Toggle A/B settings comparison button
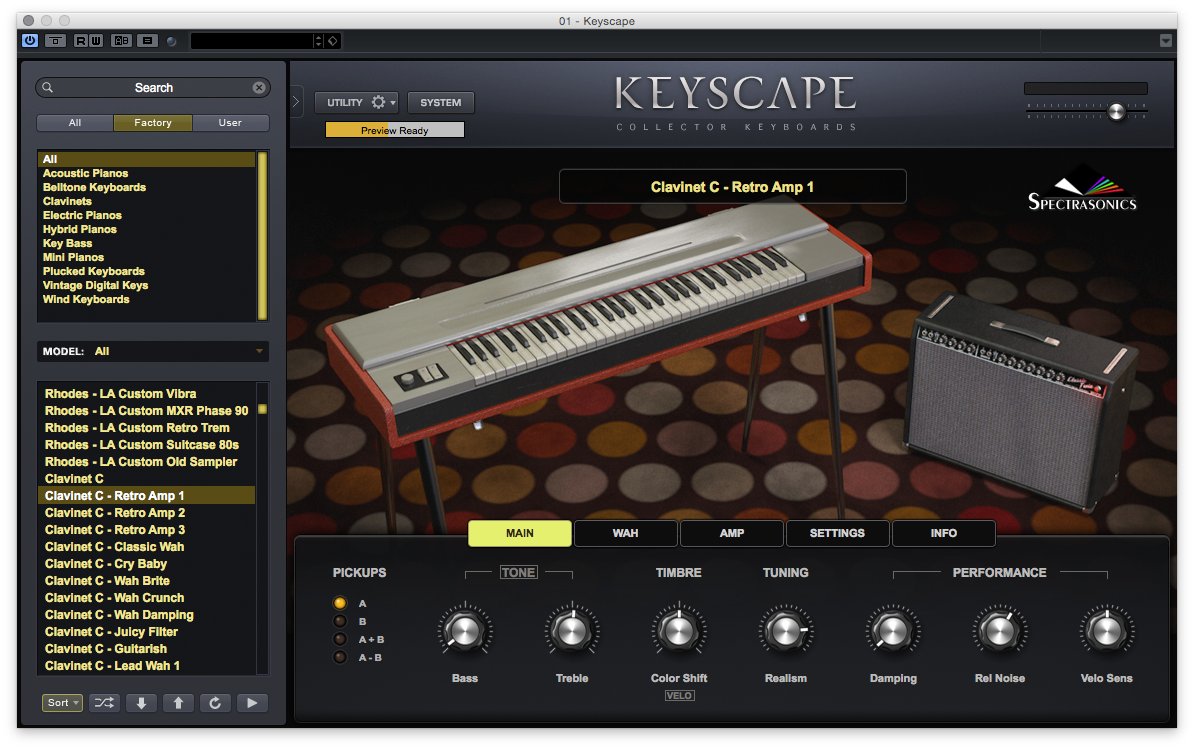 (121, 40)
